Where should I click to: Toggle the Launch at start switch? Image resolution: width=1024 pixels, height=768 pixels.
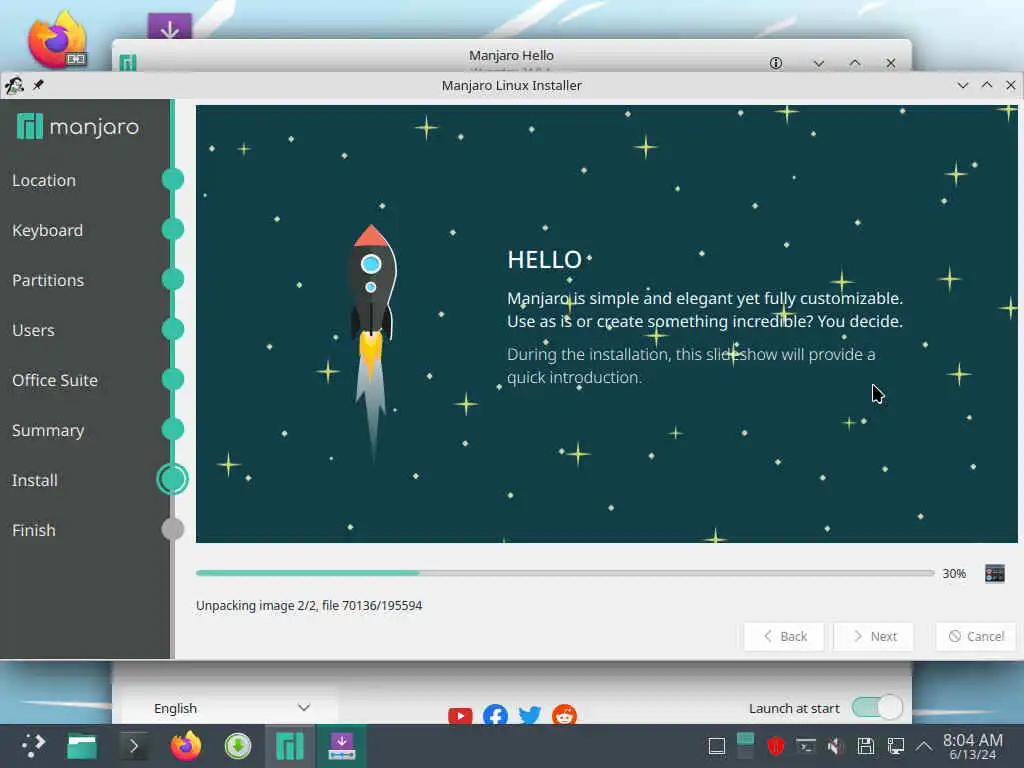(x=877, y=707)
